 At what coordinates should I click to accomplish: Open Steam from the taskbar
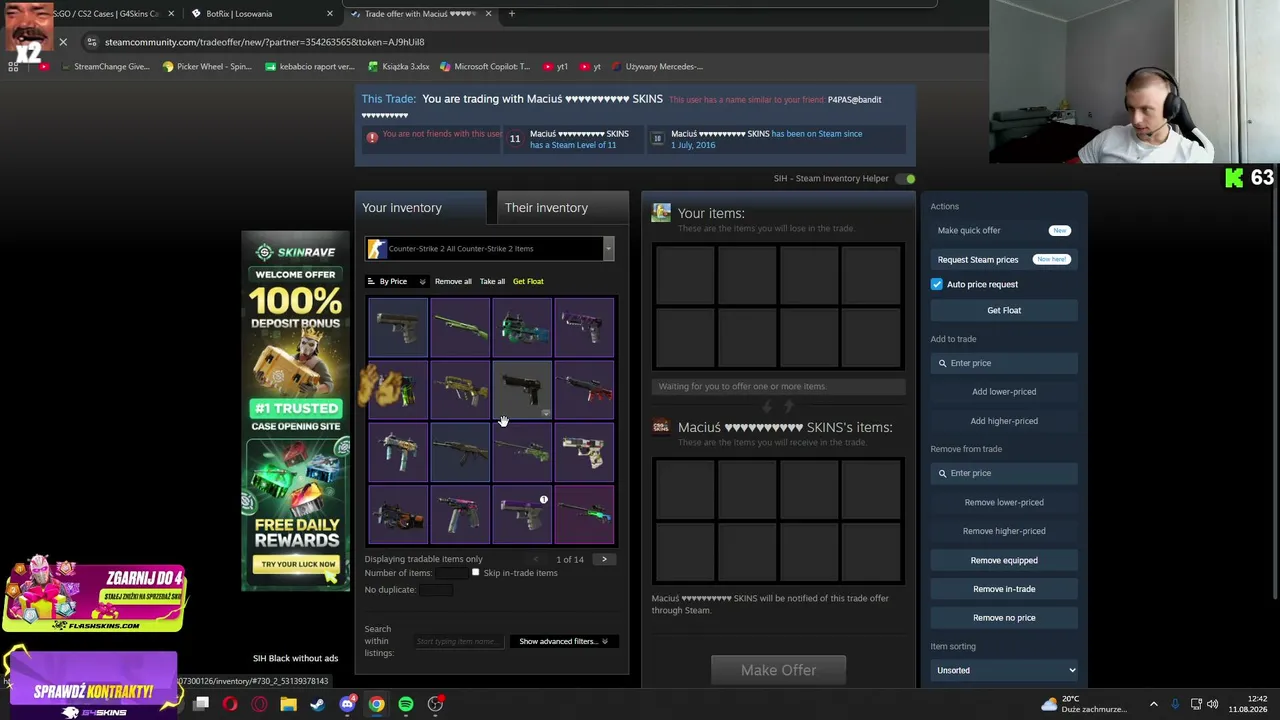tap(317, 704)
